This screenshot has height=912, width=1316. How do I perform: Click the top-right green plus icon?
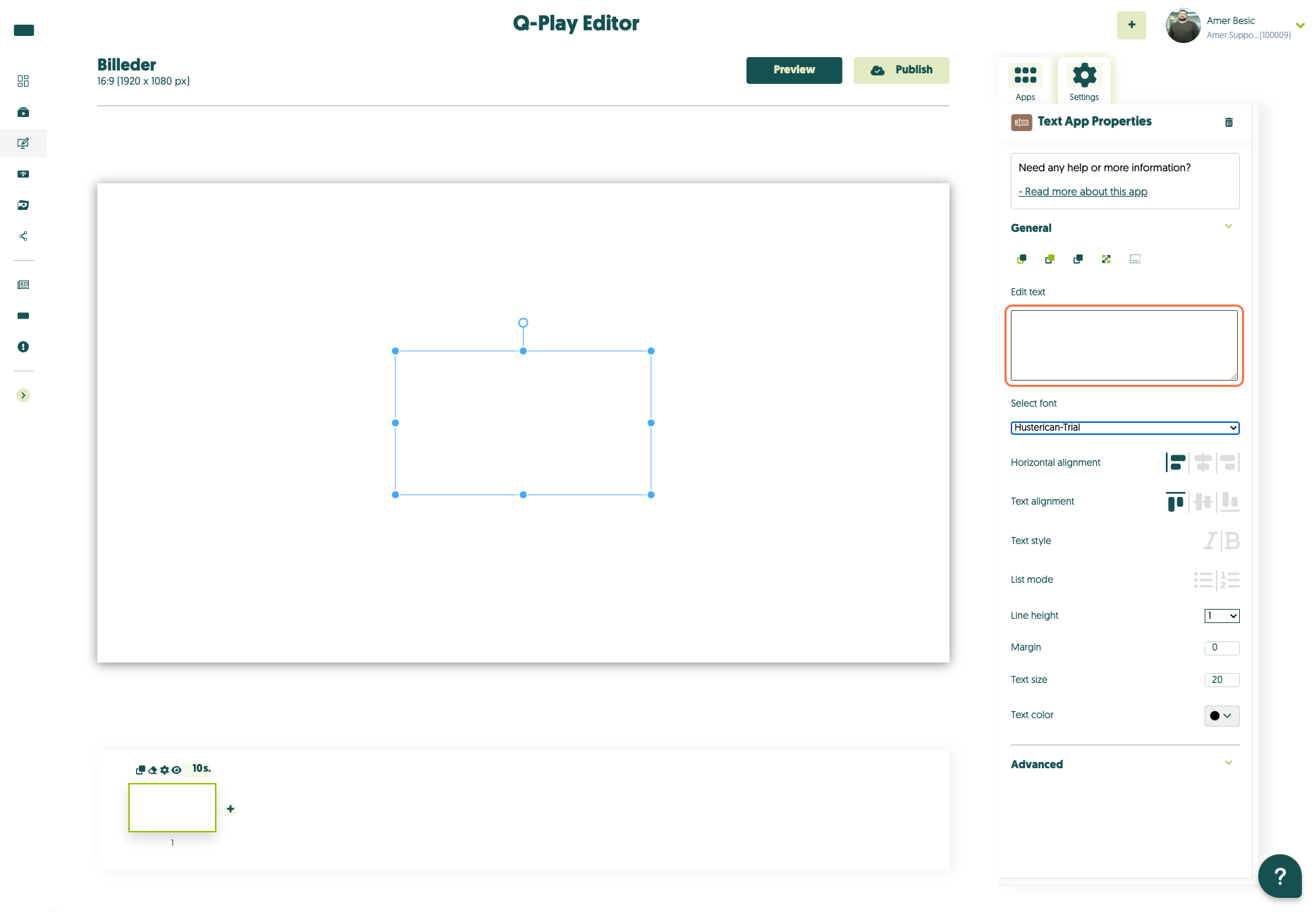[1131, 25]
